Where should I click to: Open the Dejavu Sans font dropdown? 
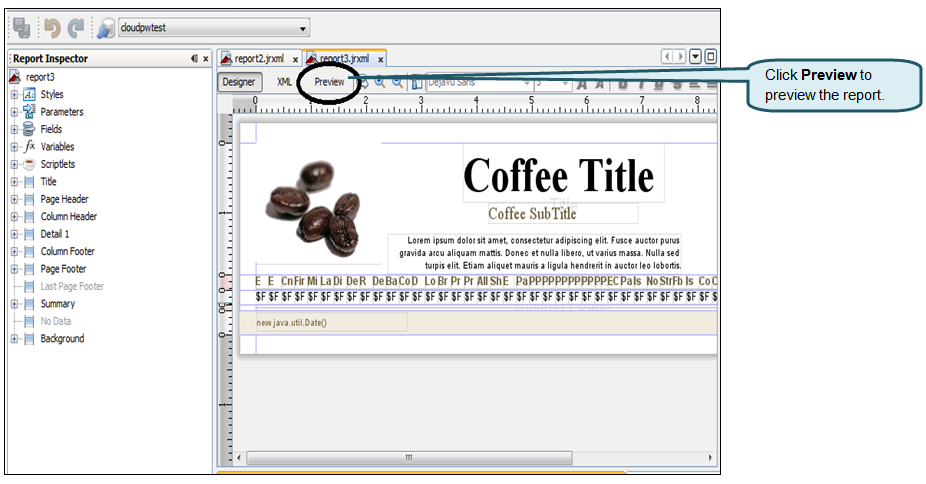point(525,83)
